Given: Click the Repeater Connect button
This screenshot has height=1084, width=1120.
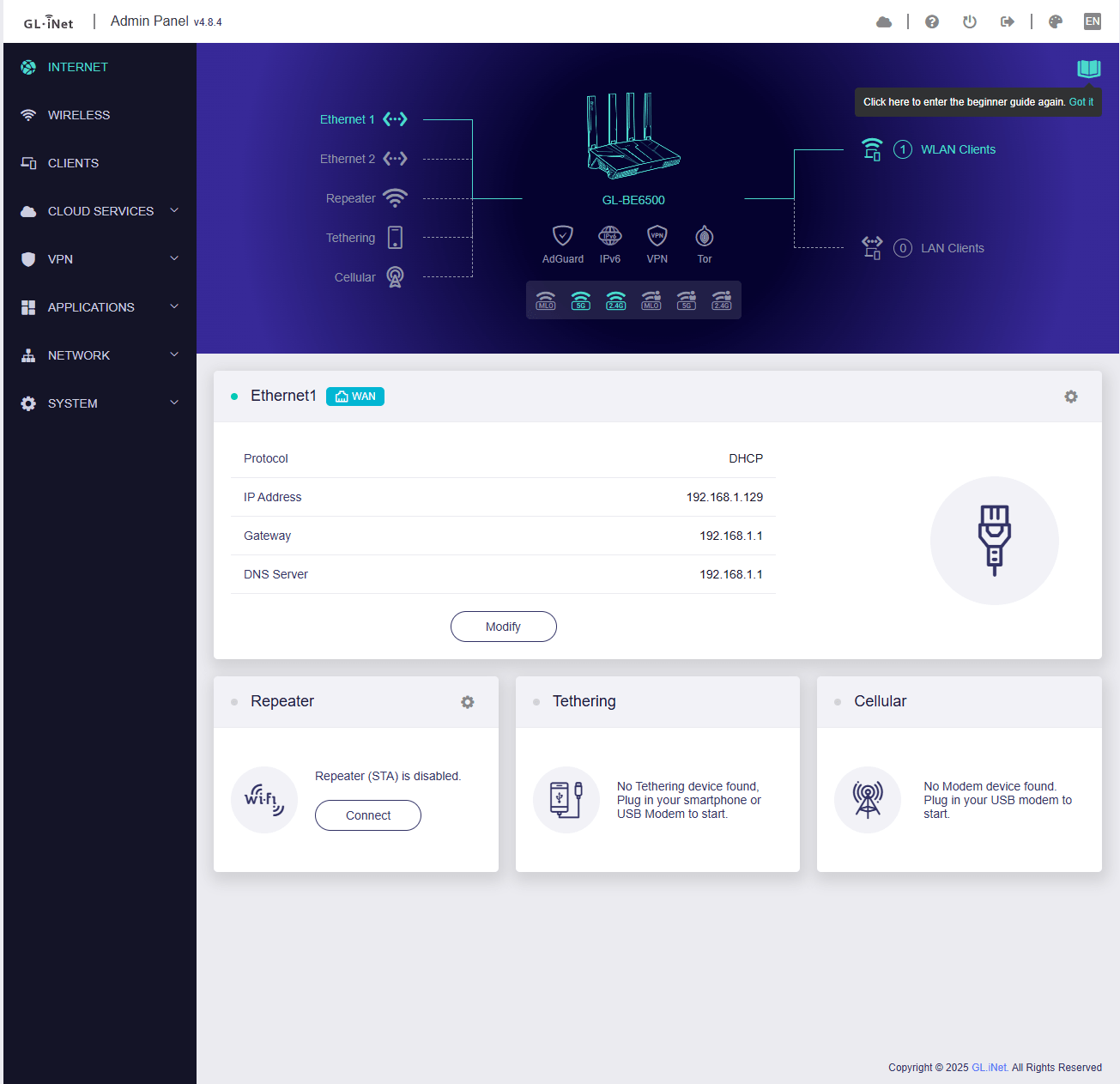Looking at the screenshot, I should click(x=368, y=815).
